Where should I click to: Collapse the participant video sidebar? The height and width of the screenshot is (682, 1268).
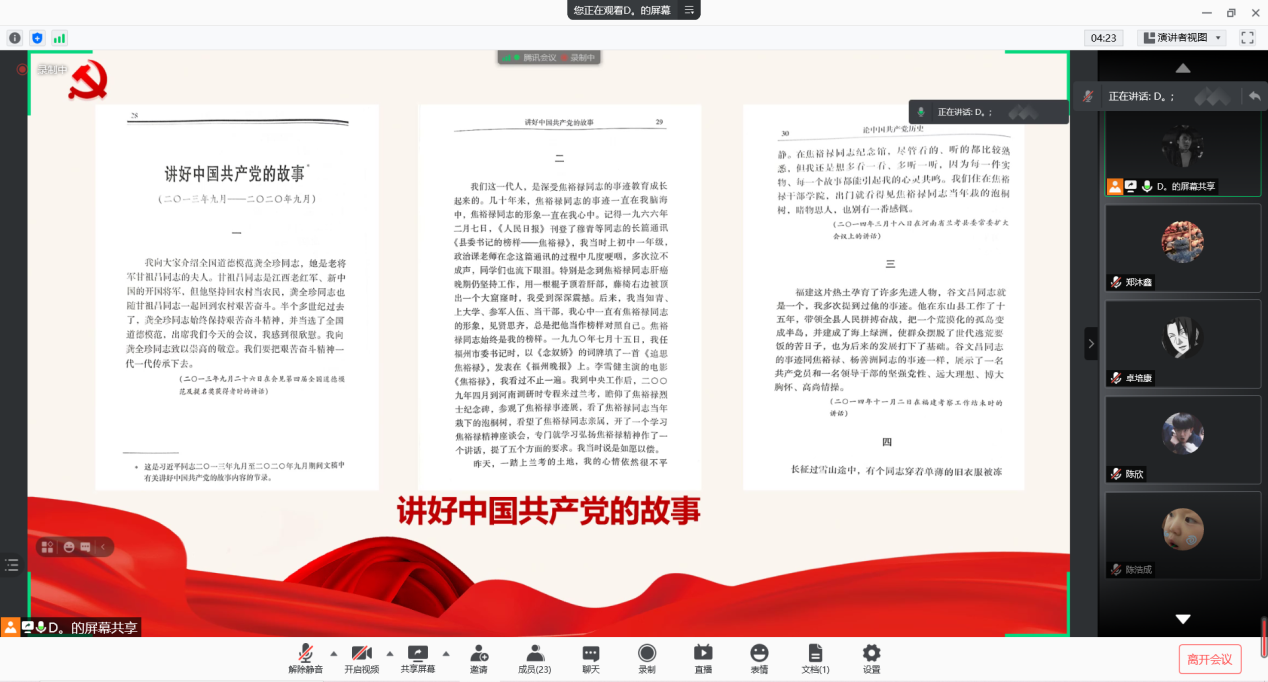pos(1091,344)
